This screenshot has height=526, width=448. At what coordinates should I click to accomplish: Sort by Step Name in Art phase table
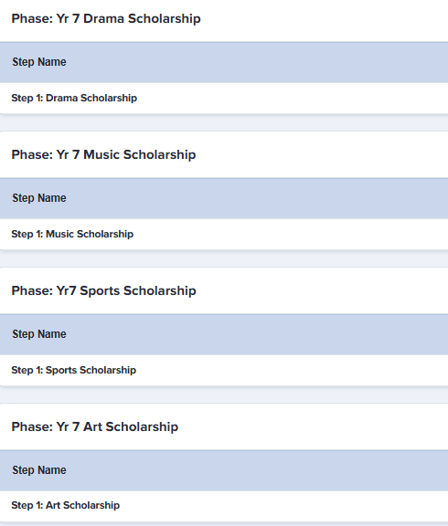point(39,470)
